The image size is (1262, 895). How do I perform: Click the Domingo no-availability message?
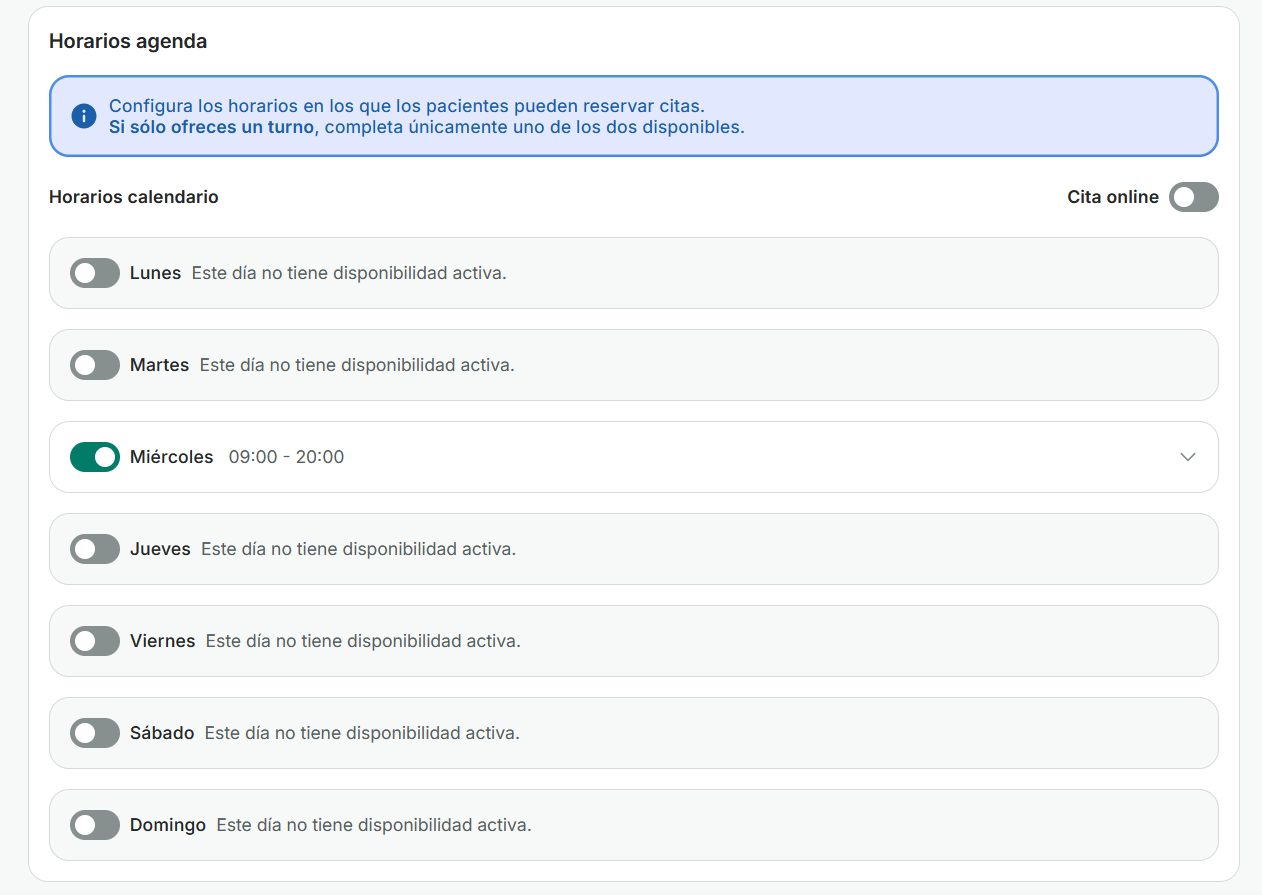[373, 825]
